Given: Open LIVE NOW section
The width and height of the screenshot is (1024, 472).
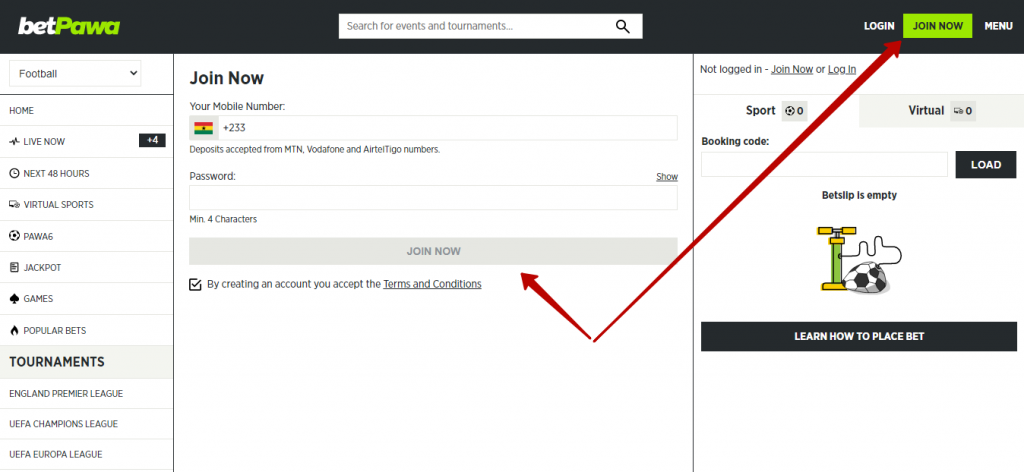Looking at the screenshot, I should coord(86,142).
